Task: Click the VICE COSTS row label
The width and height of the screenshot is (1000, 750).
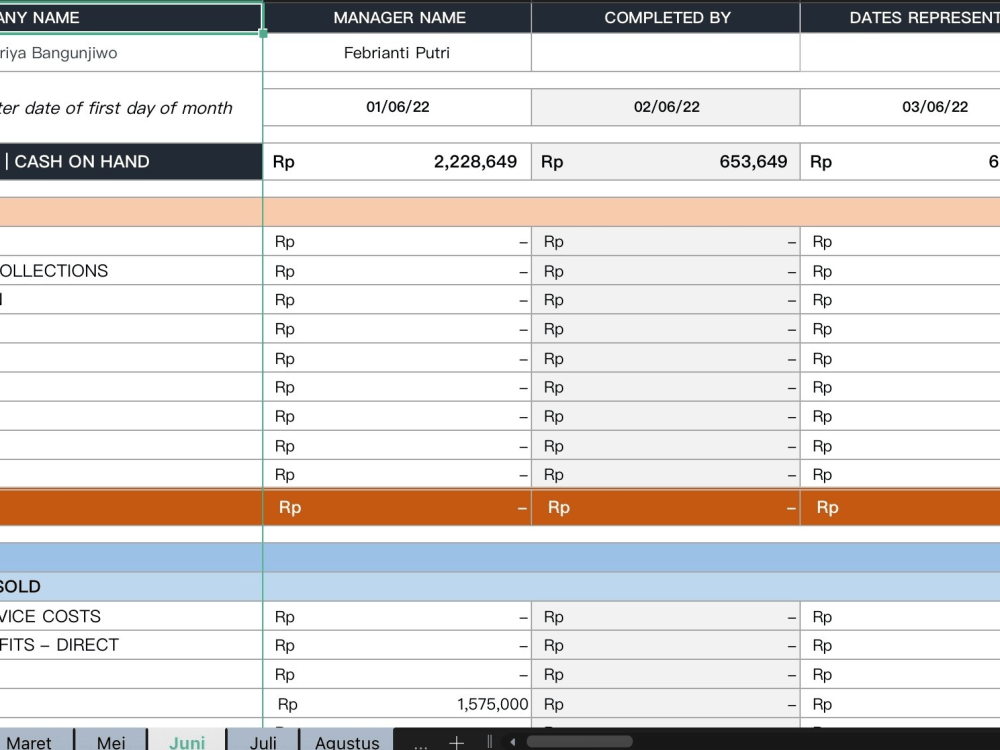Action: pyautogui.click(x=131, y=616)
